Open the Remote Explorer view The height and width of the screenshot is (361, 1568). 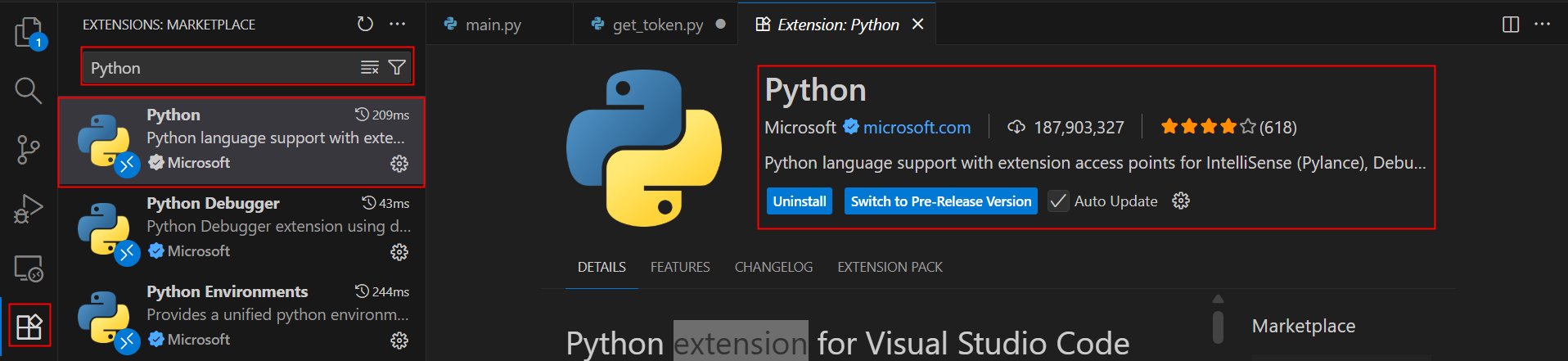point(29,268)
